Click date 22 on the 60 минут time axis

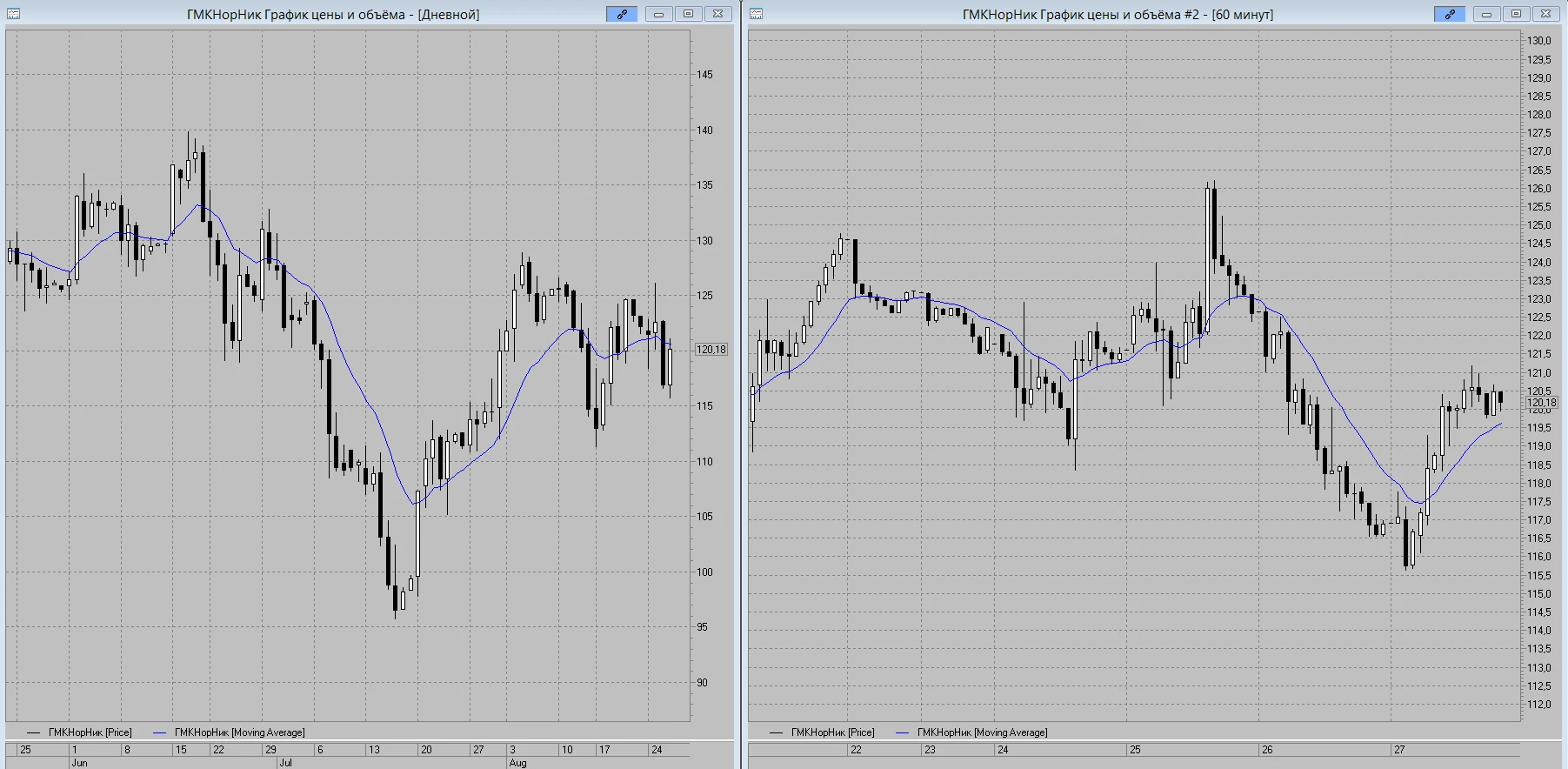click(857, 750)
